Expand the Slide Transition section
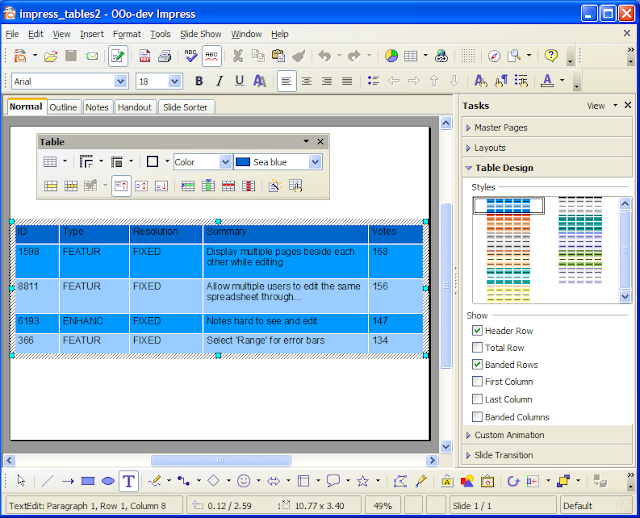 click(x=547, y=455)
